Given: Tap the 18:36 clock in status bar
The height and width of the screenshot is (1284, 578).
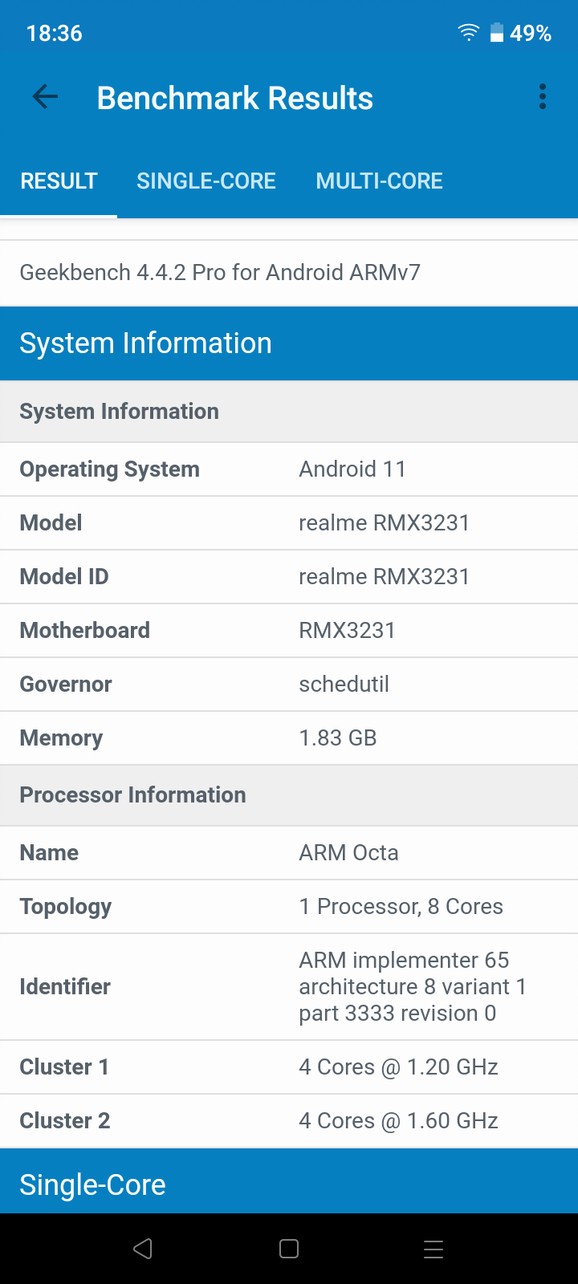Looking at the screenshot, I should click(54, 33).
